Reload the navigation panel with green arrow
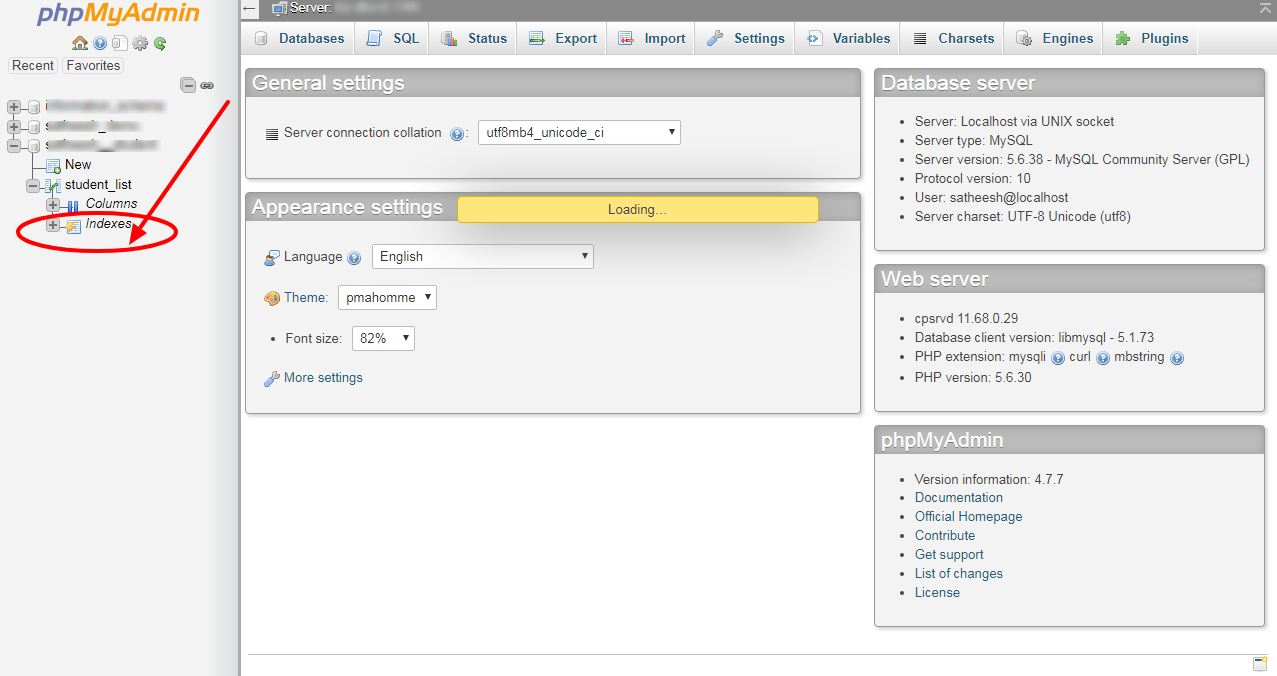Image resolution: width=1277 pixels, height=676 pixels. click(160, 43)
